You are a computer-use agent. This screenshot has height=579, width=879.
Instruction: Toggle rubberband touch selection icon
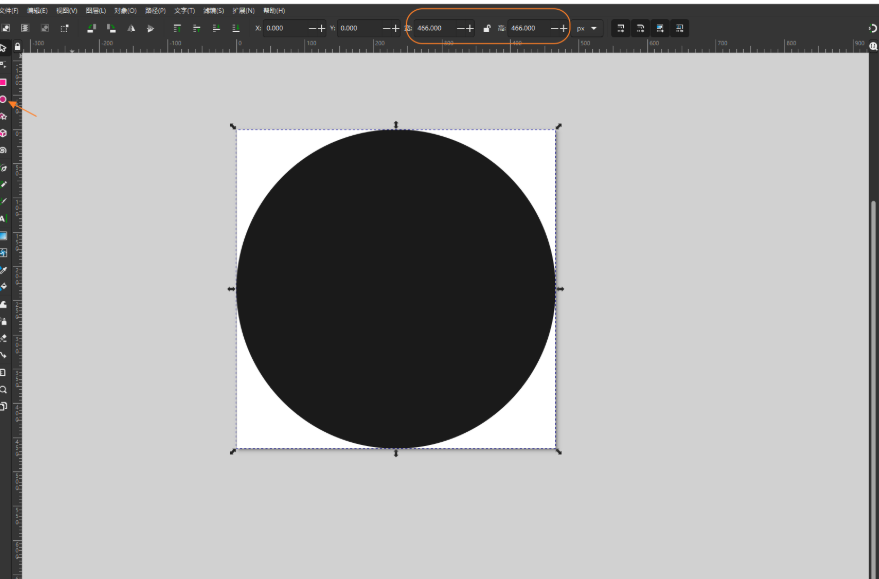(x=64, y=28)
